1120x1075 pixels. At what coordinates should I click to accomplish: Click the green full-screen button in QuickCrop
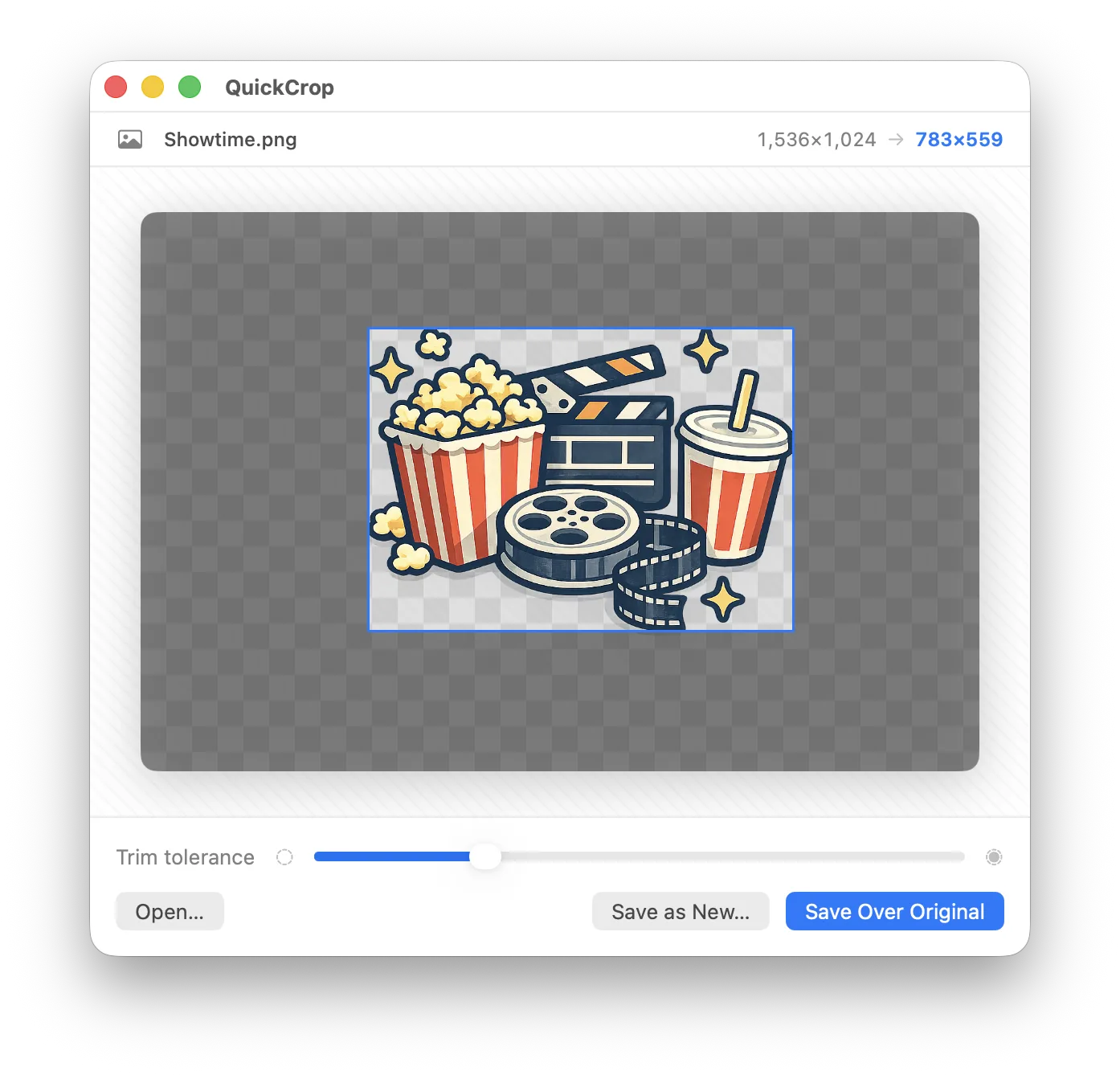click(190, 87)
